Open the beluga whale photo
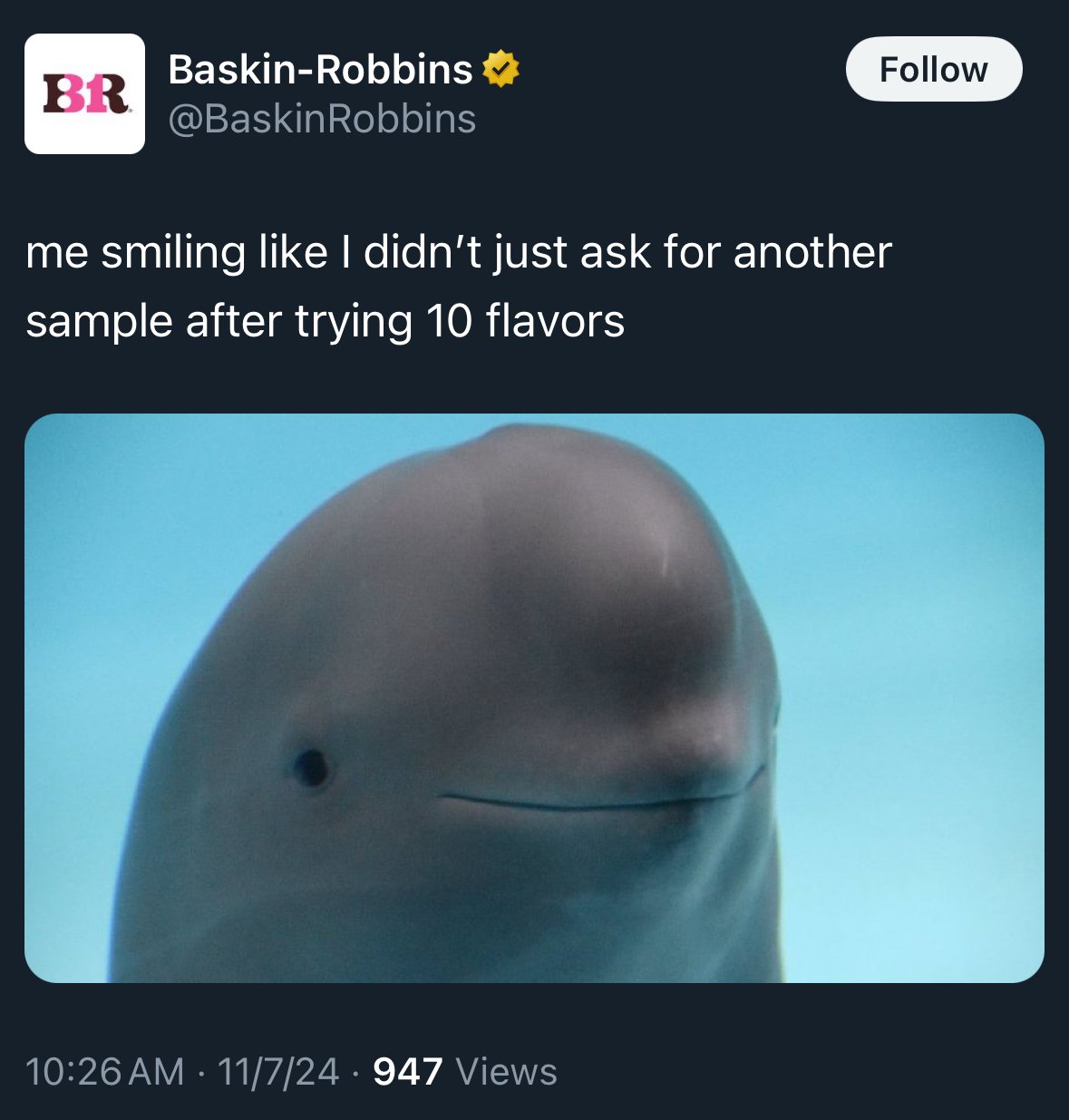This screenshot has width=1069, height=1120. pos(534,697)
